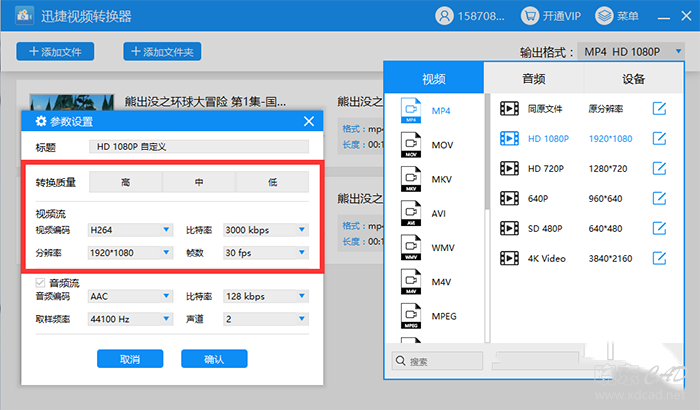
Task: Select the 960*640 resolution text
Action: pos(605,198)
